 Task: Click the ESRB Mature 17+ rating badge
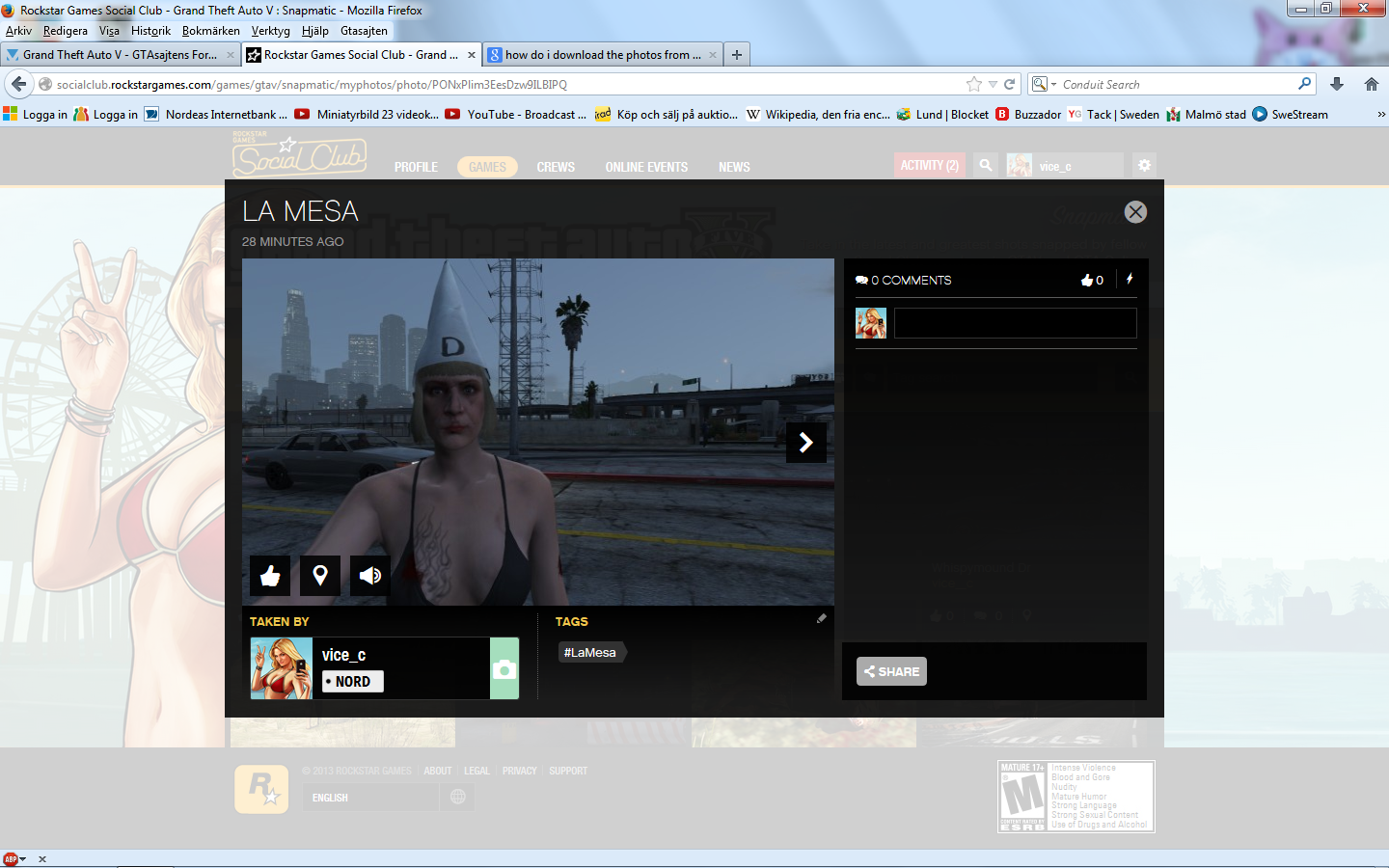click(1076, 797)
